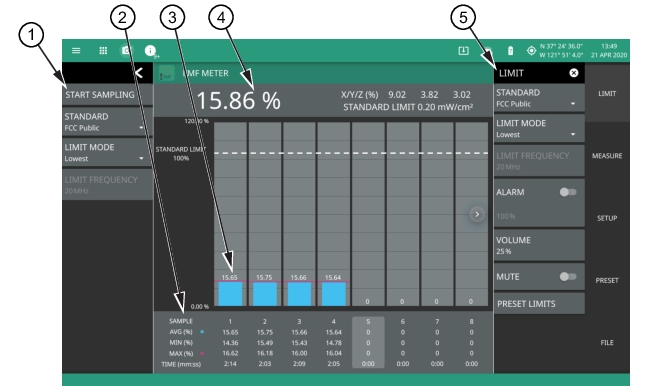This screenshot has width=654, height=386.
Task: Open LIMIT MODE dropdown in LIMIT panel
Action: 539,129
